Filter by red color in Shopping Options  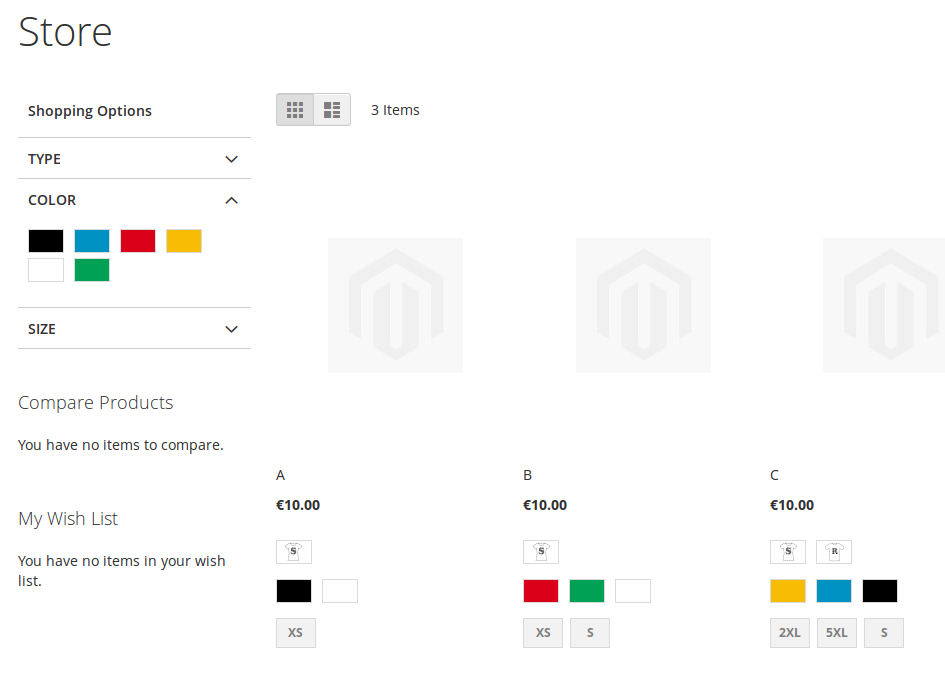click(x=138, y=241)
